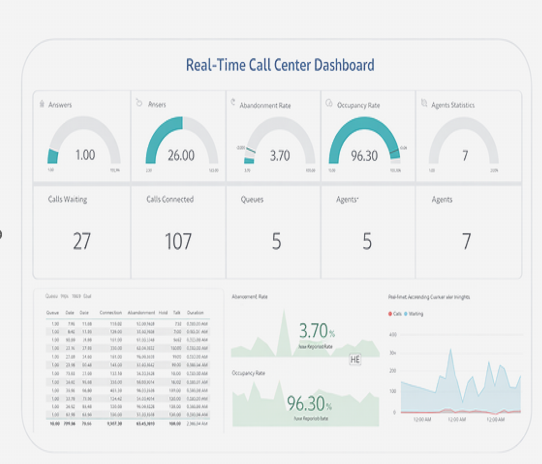The width and height of the screenshot is (542, 464).
Task: Click the icon next to the Ansers gauge title
Action: (x=139, y=103)
